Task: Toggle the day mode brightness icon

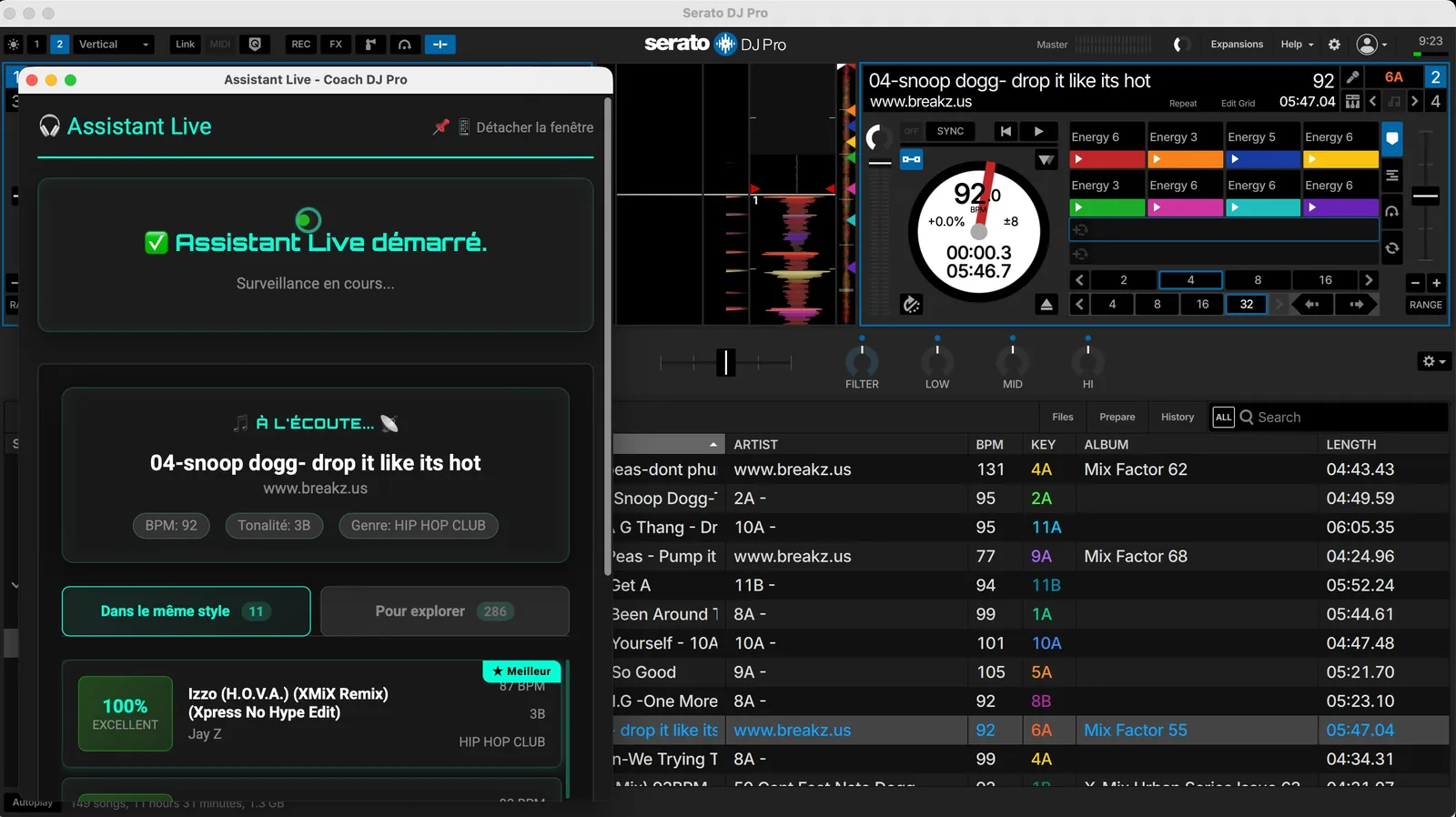Action: [14, 45]
